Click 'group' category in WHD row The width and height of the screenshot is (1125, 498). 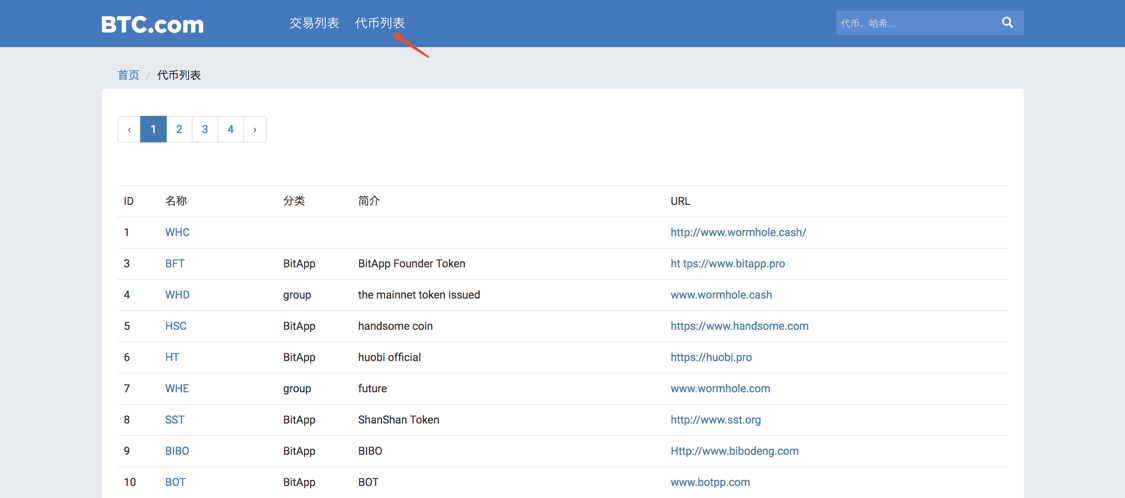(x=297, y=295)
